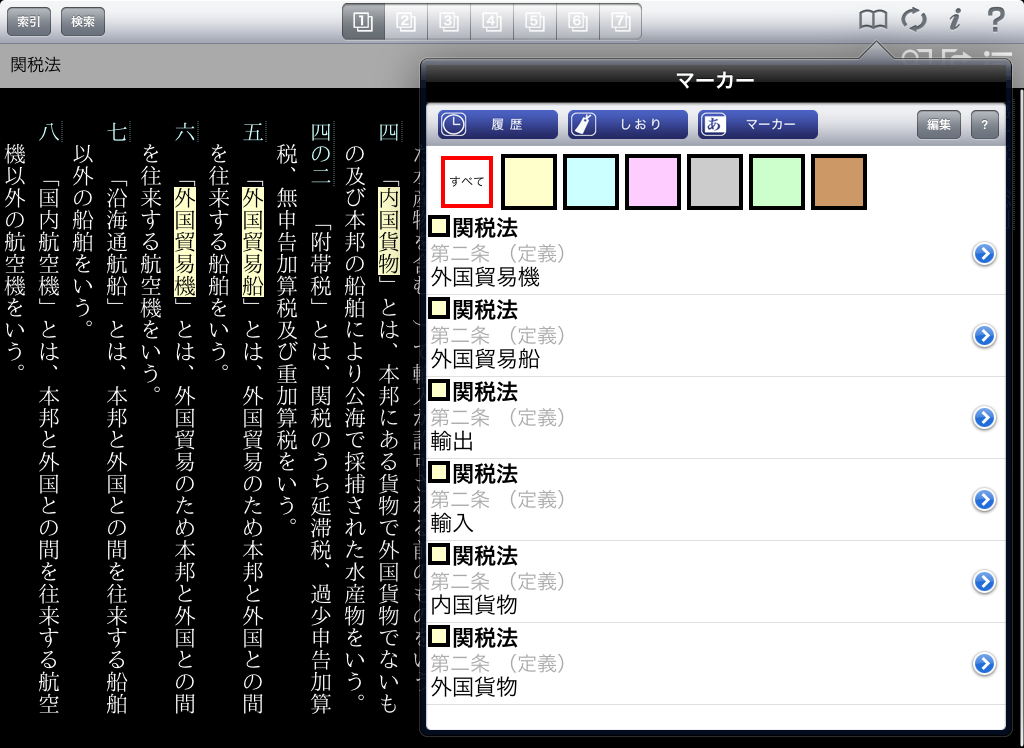This screenshot has width=1024, height=748.
Task: Open the info 'i' icon
Action: pos(954,19)
